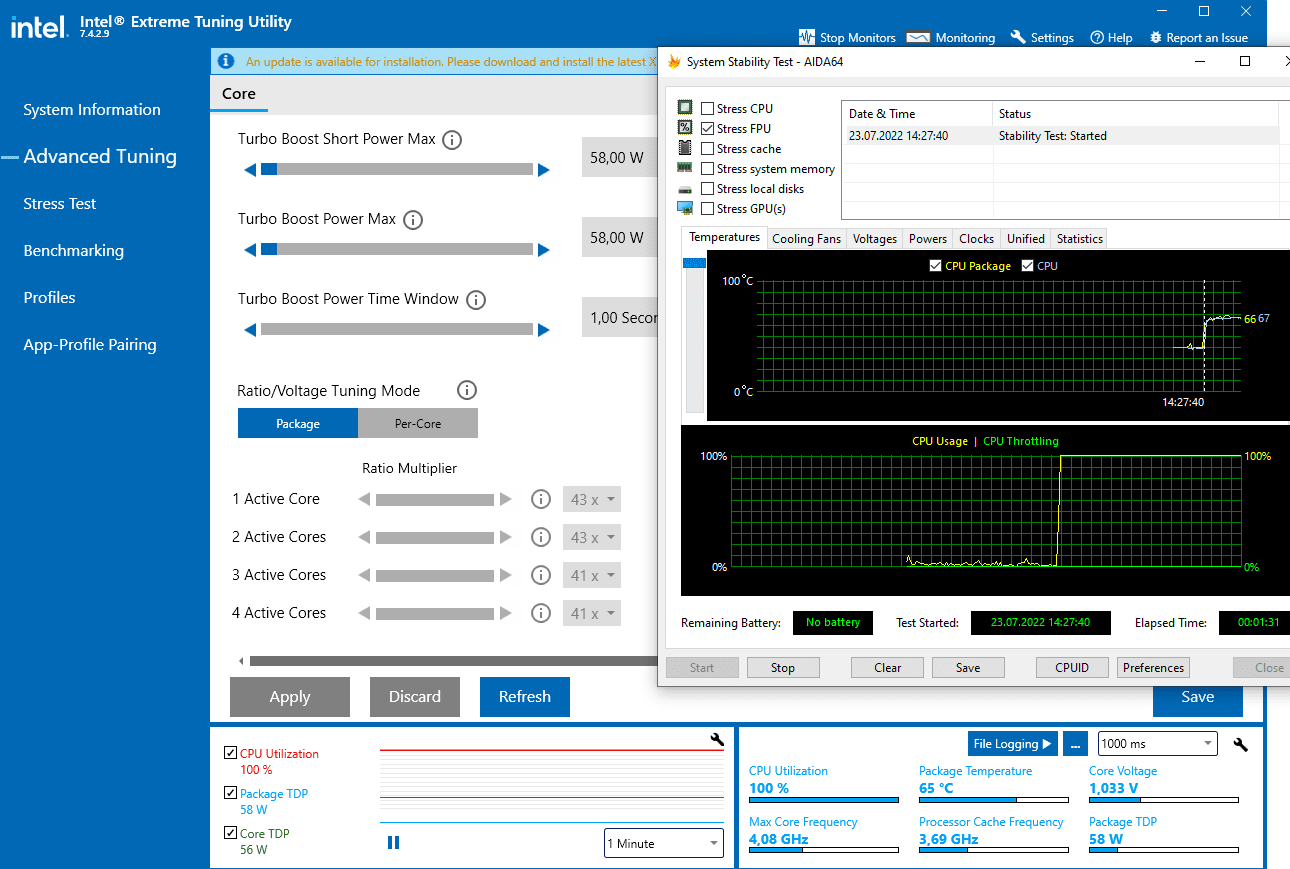Image resolution: width=1290 pixels, height=869 pixels.
Task: Open Preferences in AIDA64
Action: (x=1153, y=668)
